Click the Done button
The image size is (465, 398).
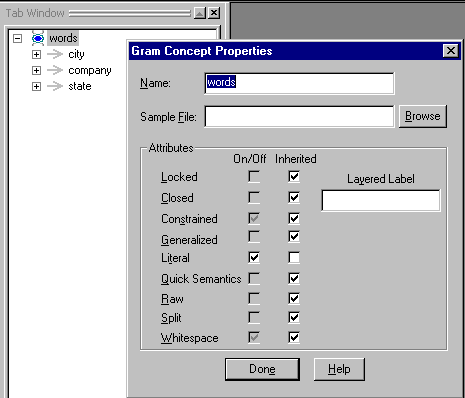(262, 369)
